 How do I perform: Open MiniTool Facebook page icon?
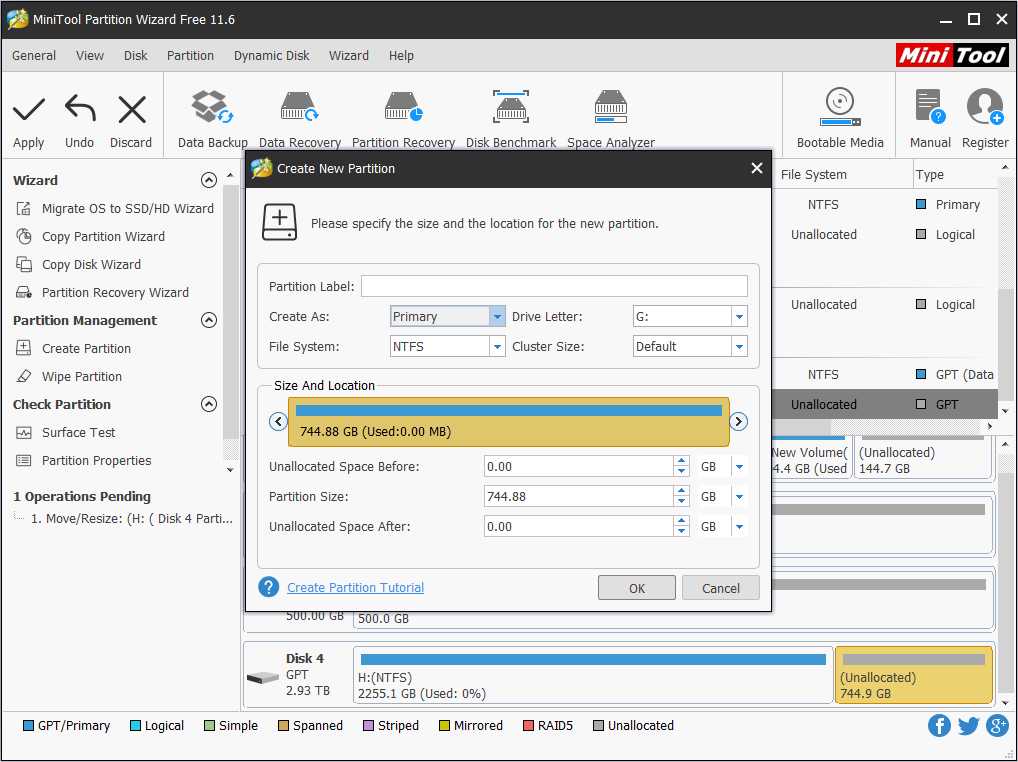(939, 726)
